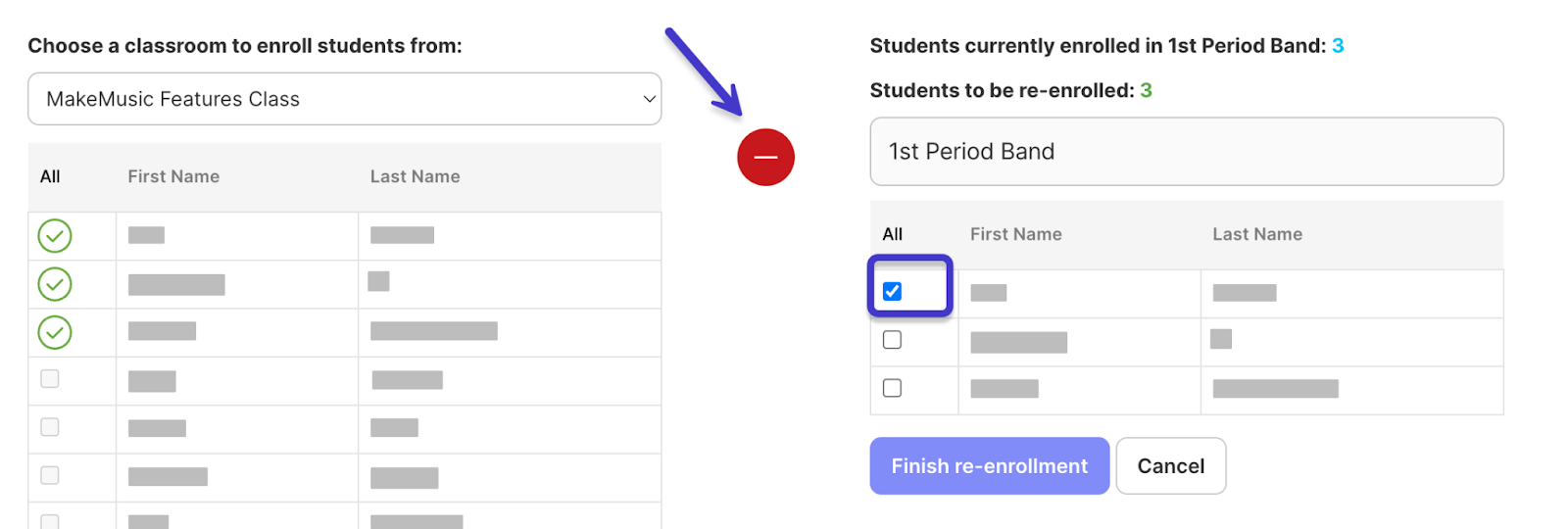The width and height of the screenshot is (1568, 529).
Task: Select All in the left student table
Action: (x=50, y=176)
